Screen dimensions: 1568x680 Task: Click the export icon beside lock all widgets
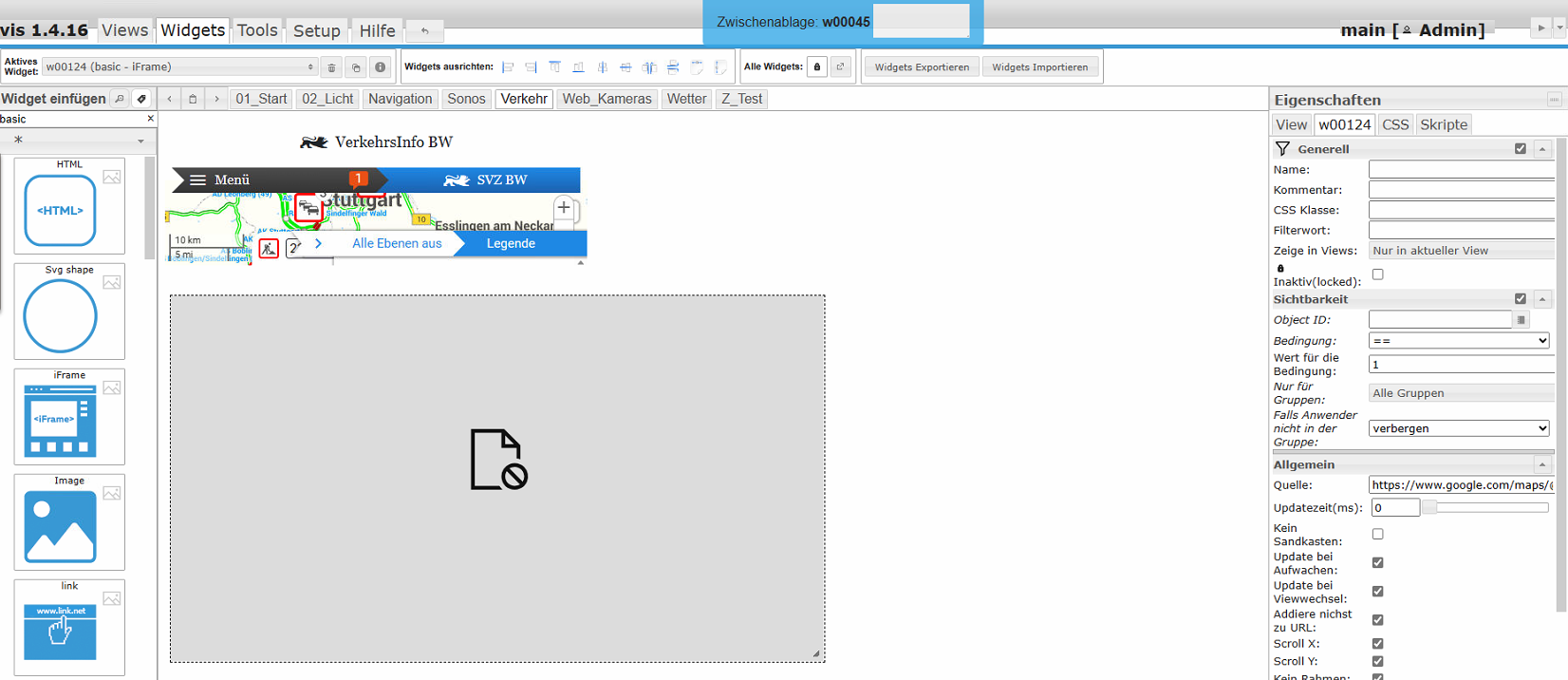pos(841,67)
